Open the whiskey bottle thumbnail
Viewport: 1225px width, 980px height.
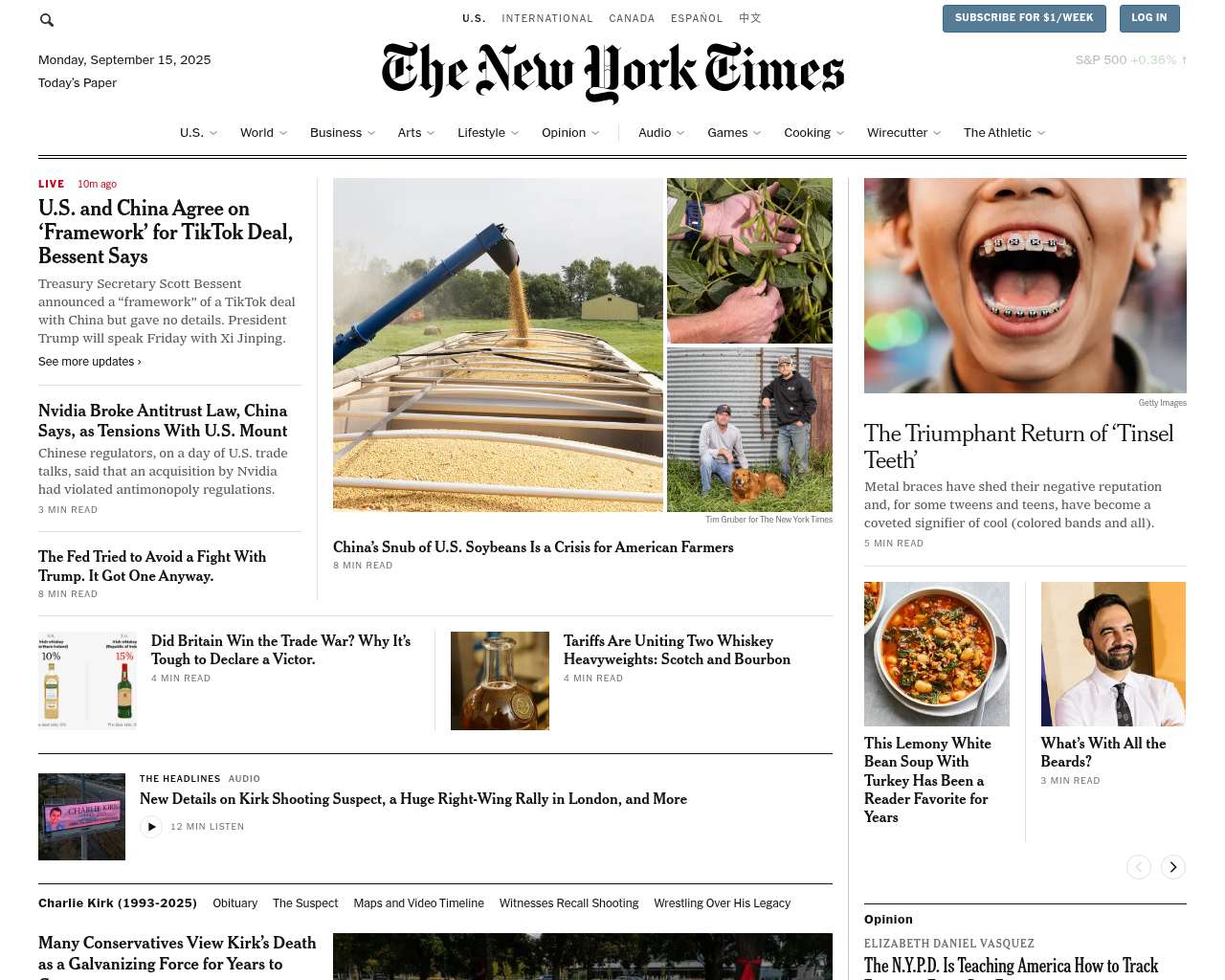500,680
